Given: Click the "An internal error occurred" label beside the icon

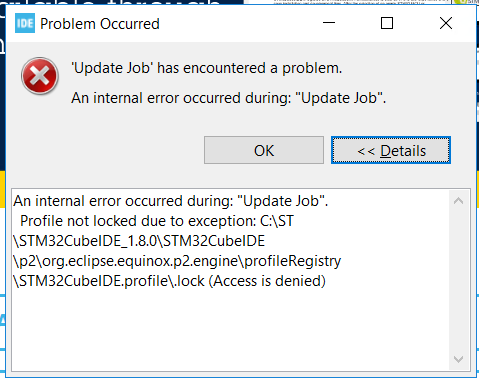Looking at the screenshot, I should (229, 98).
